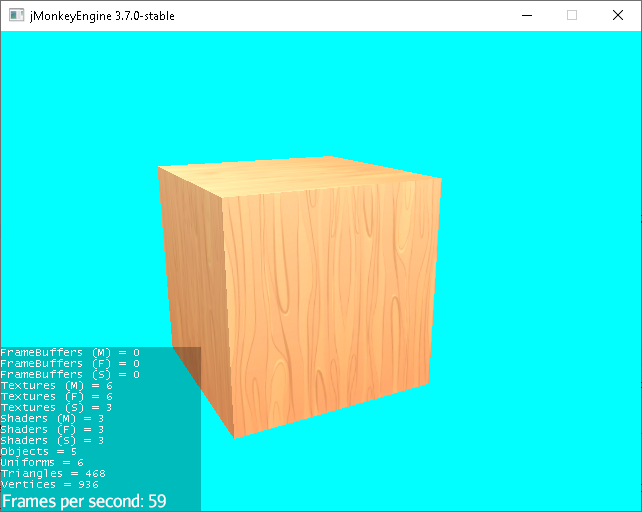Click the 'Textures (F) = 6' stat line
The image size is (642, 512).
[x=57, y=397]
